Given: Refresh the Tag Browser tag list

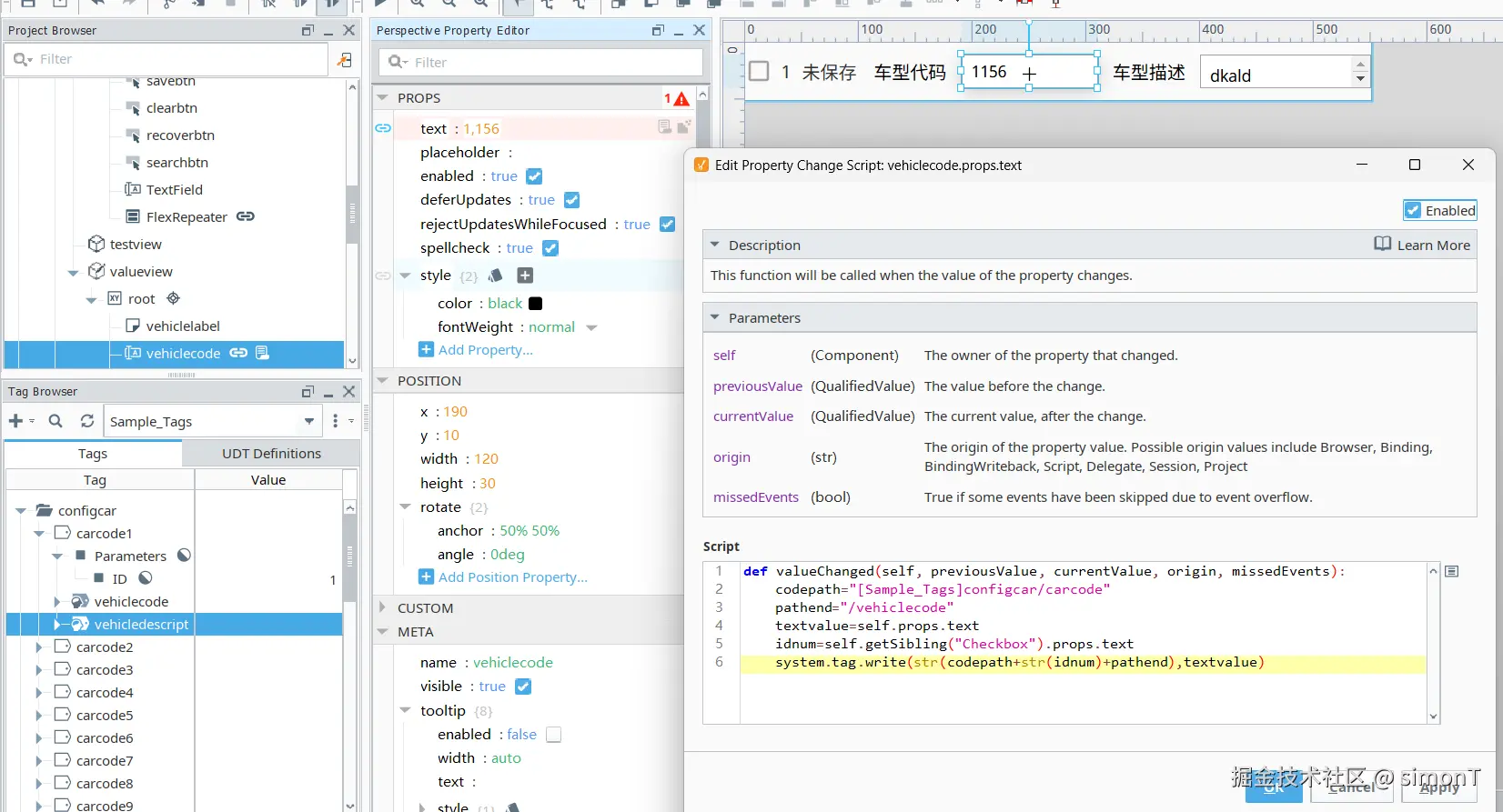Looking at the screenshot, I should [x=87, y=421].
